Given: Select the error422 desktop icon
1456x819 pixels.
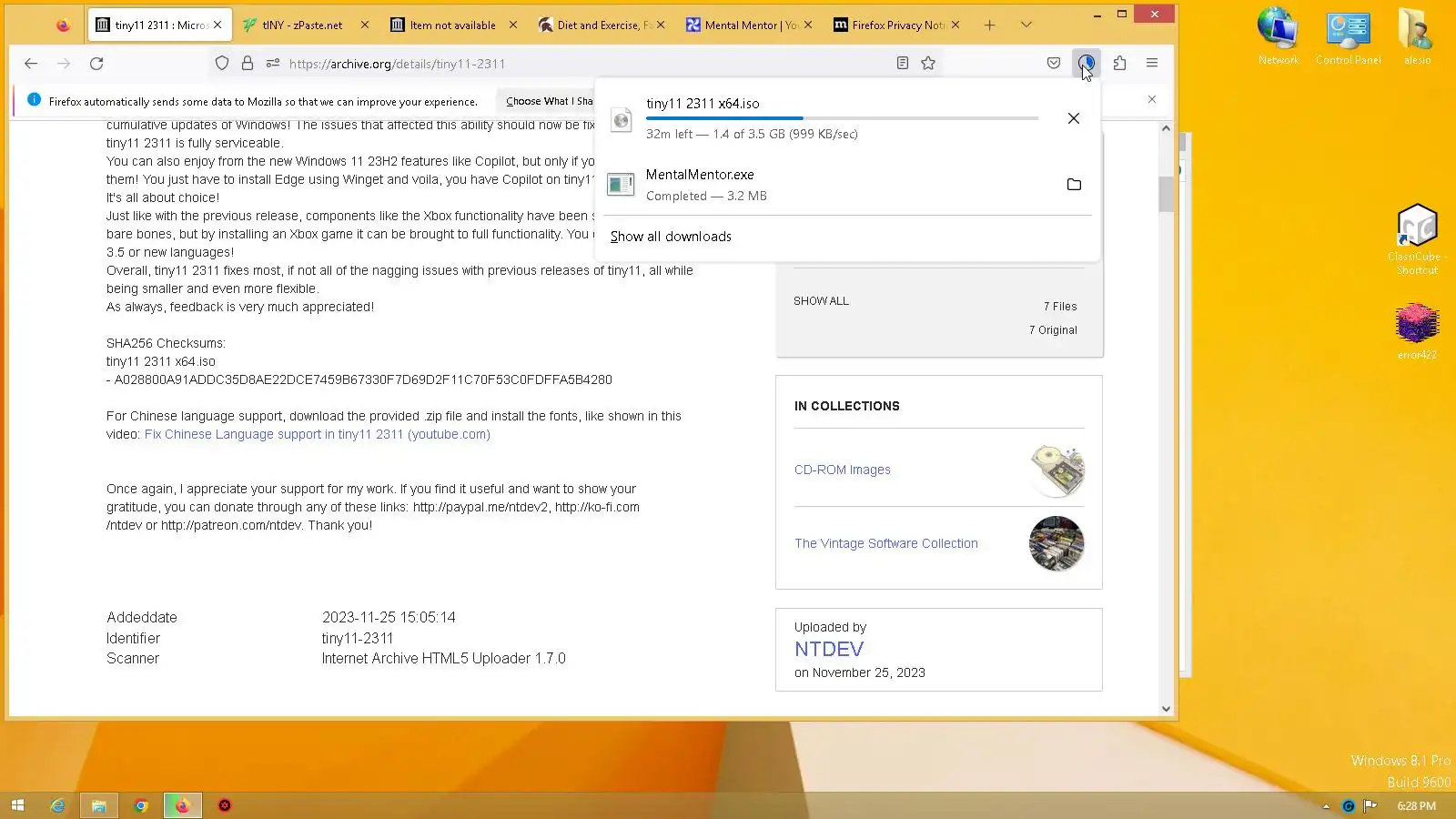Looking at the screenshot, I should (1417, 329).
